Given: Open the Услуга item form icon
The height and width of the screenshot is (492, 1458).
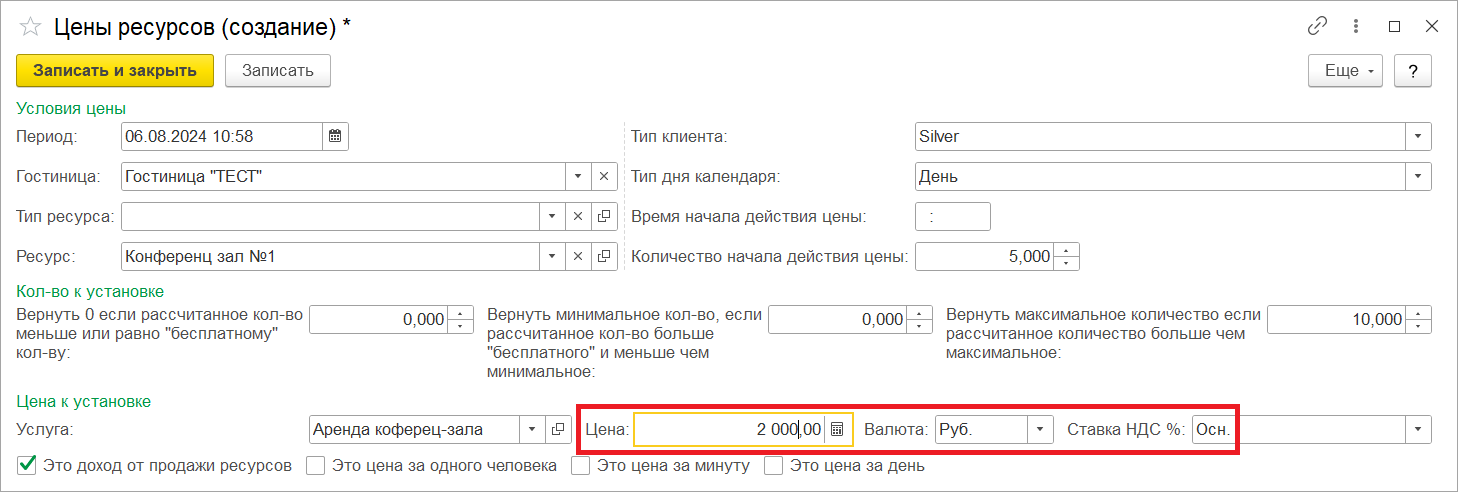Looking at the screenshot, I should pyautogui.click(x=559, y=429).
